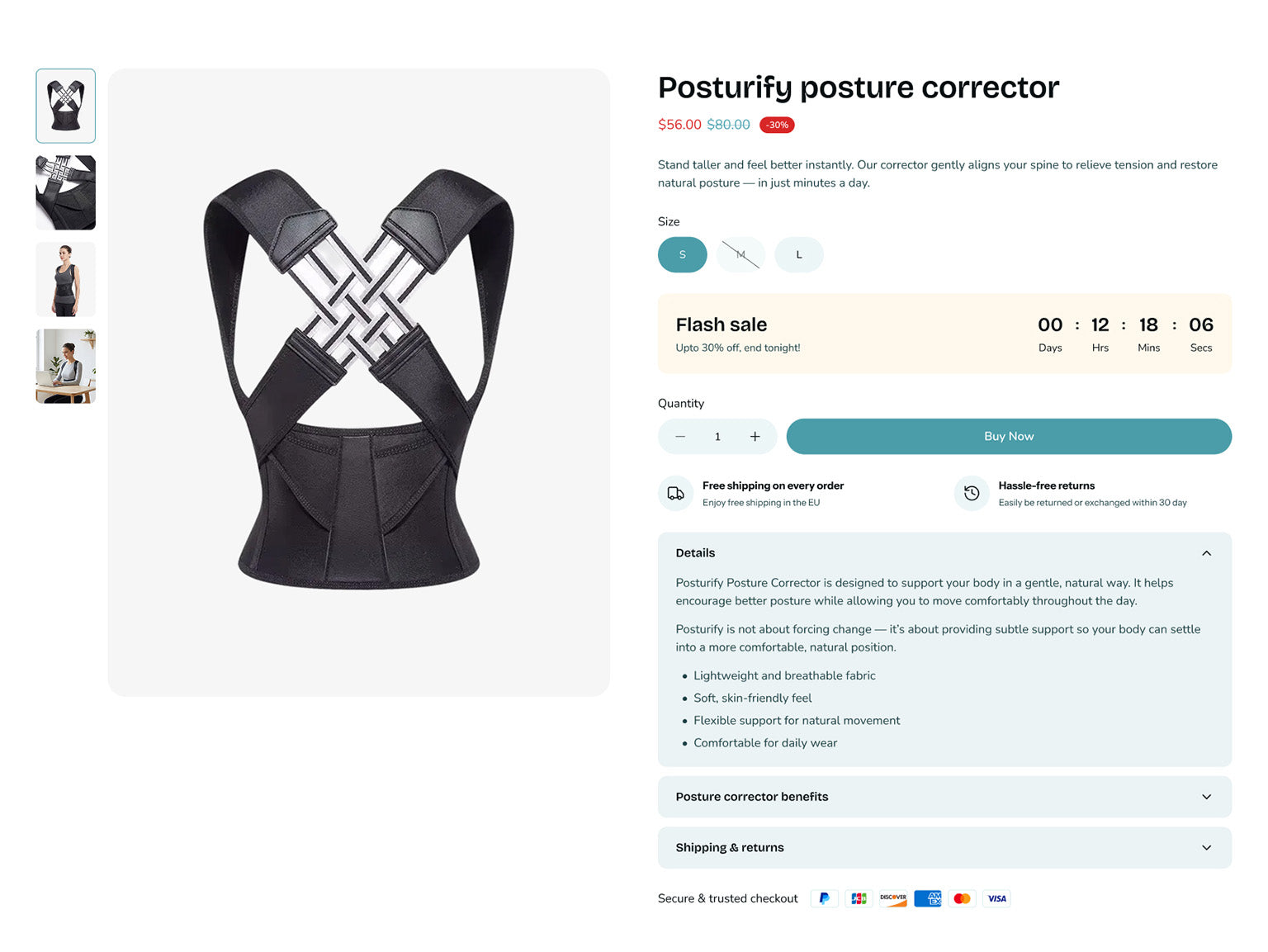
Task: Click the Visa payment icon
Action: (x=996, y=898)
